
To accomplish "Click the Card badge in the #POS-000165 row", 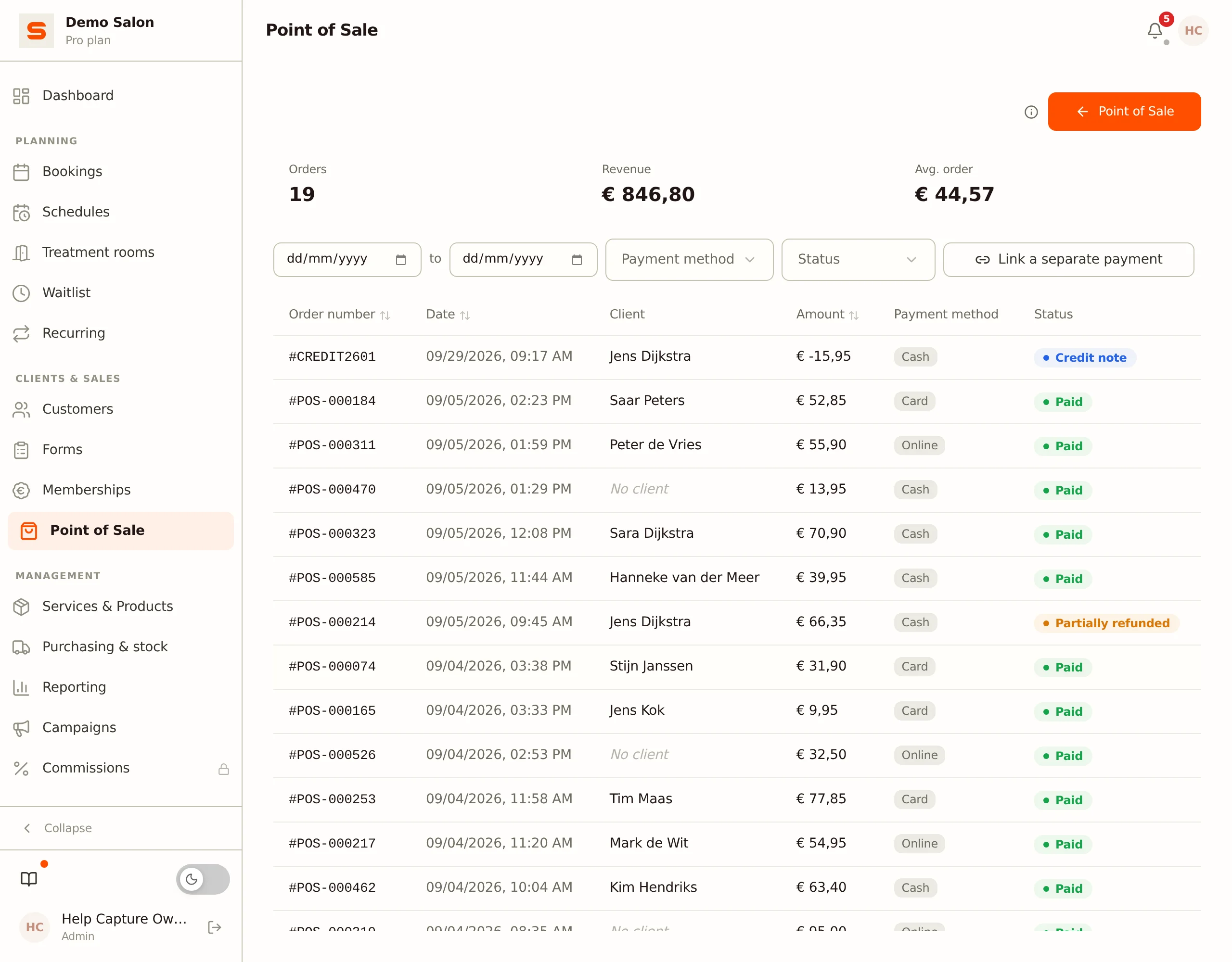I will tap(914, 711).
